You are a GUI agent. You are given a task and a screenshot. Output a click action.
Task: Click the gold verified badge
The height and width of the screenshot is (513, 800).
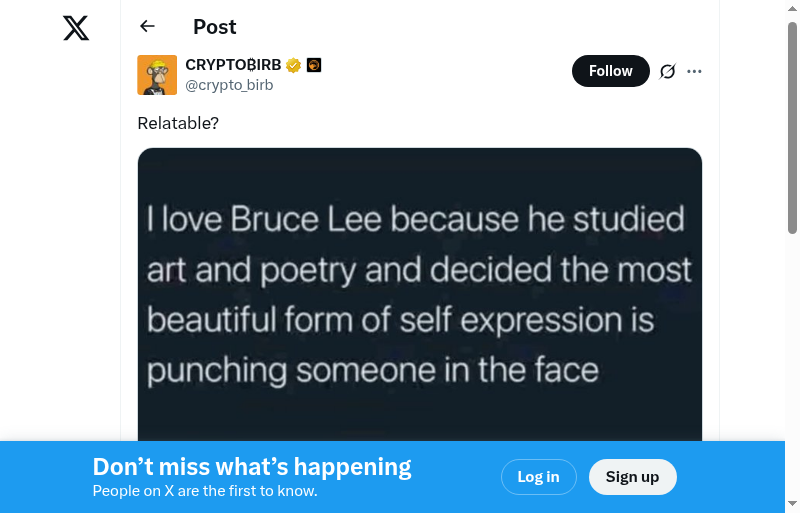[293, 66]
